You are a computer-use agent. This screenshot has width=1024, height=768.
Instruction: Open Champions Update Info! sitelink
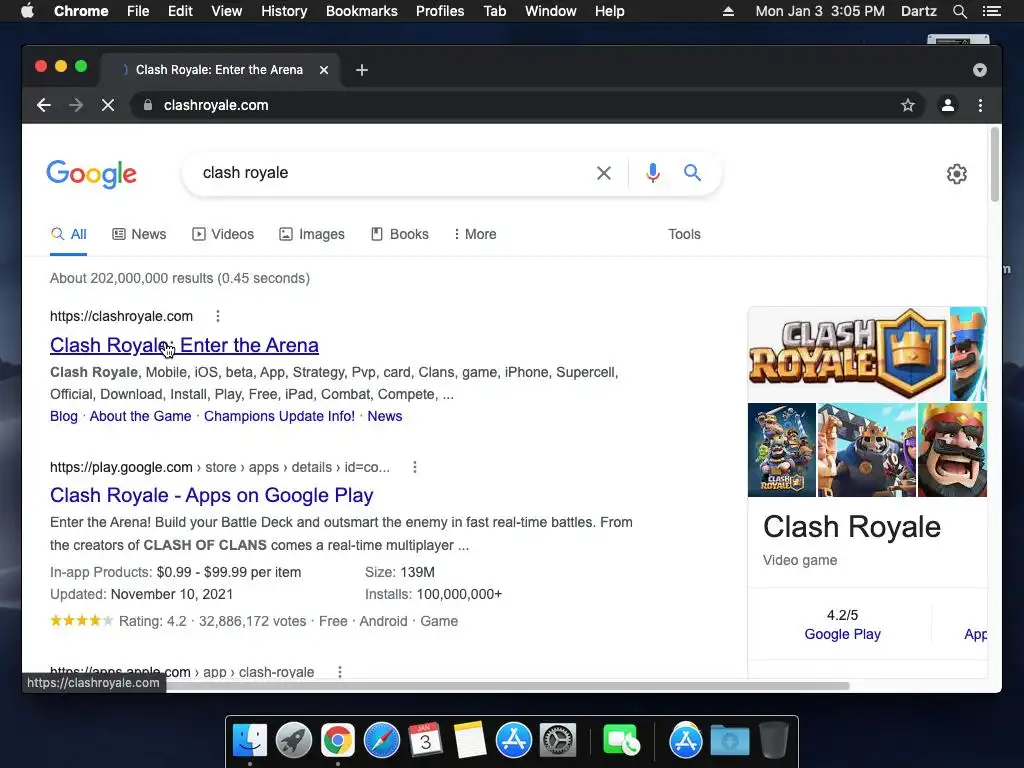[280, 417]
